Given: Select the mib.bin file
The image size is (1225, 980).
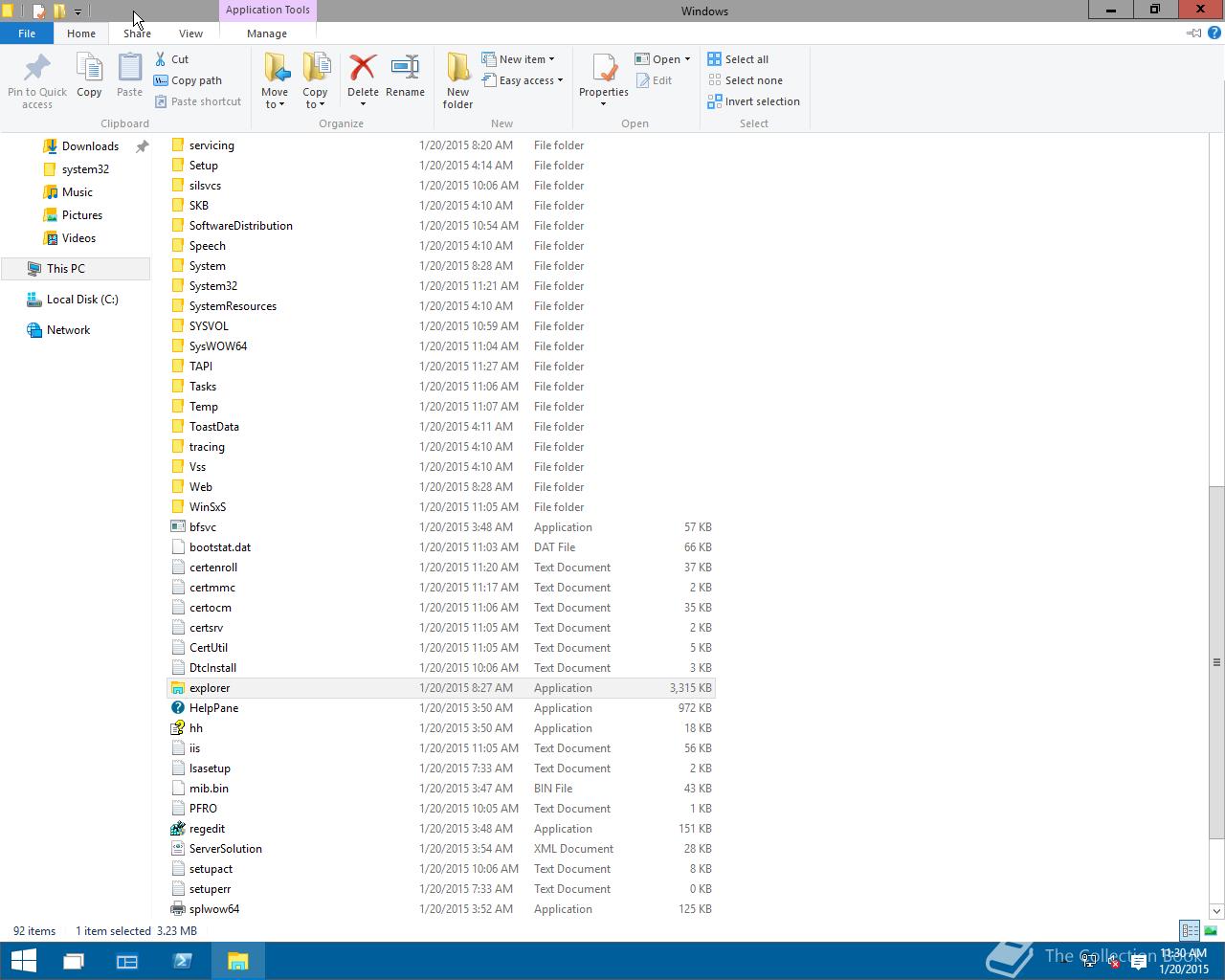Looking at the screenshot, I should pyautogui.click(x=440, y=789).
